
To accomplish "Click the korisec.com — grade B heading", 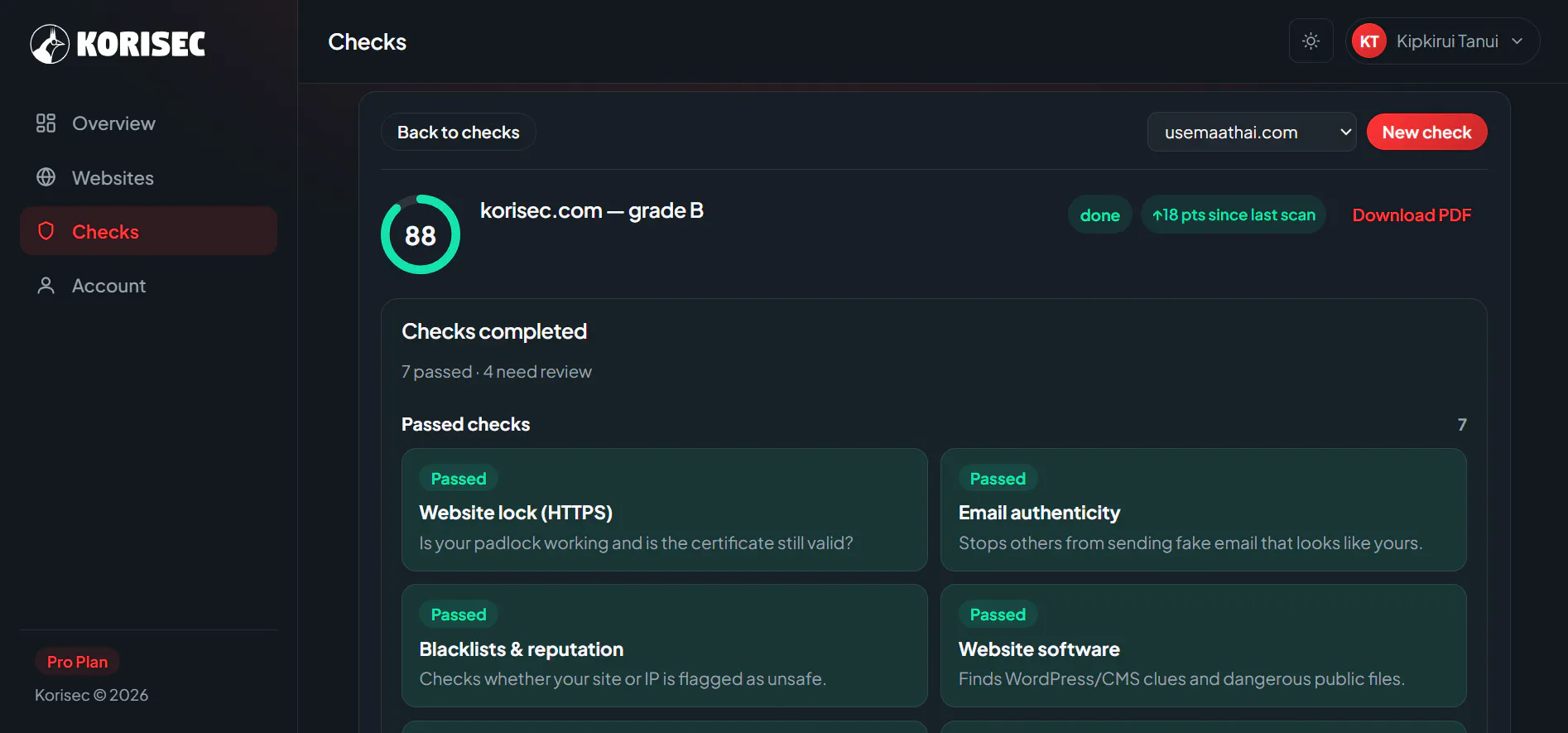I will click(591, 210).
